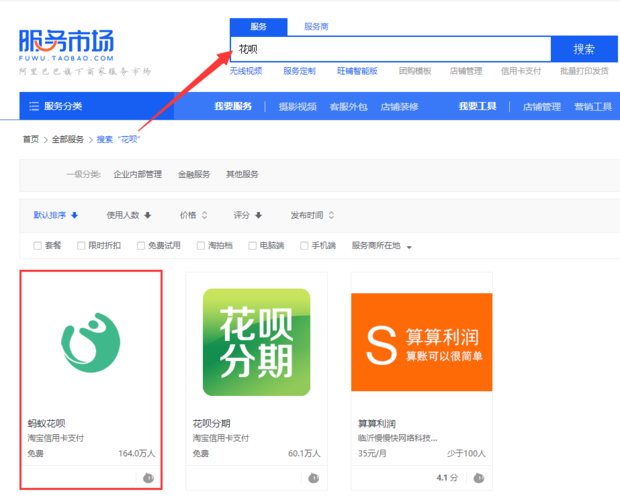The width and height of the screenshot is (620, 504).
Task: Click 店铺管理 under the search box
Action: tap(466, 71)
